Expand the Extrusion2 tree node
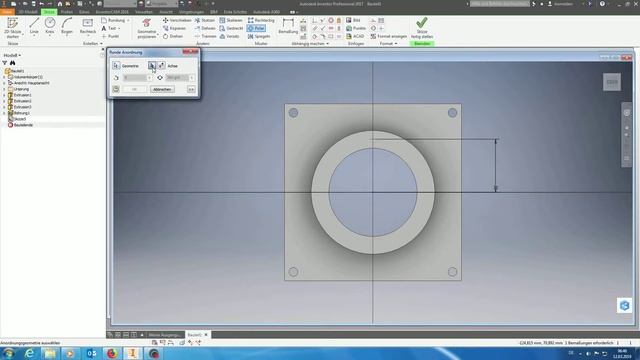The height and width of the screenshot is (360, 640). 4,101
